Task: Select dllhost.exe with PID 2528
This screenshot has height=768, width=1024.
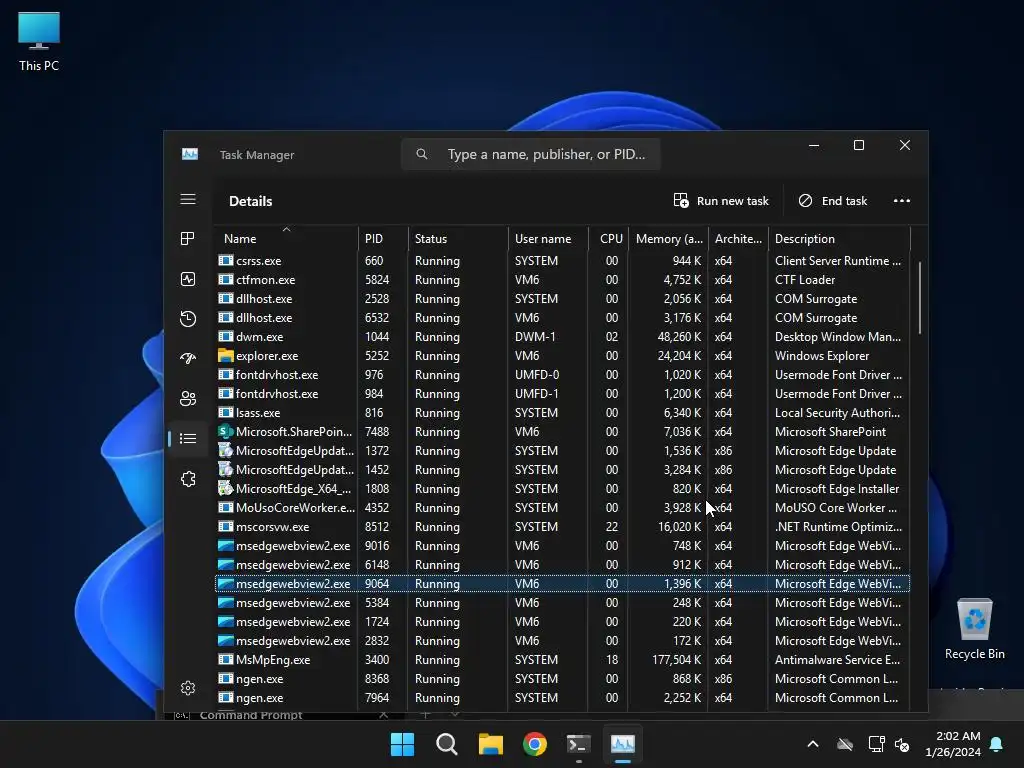Action: pyautogui.click(x=562, y=298)
